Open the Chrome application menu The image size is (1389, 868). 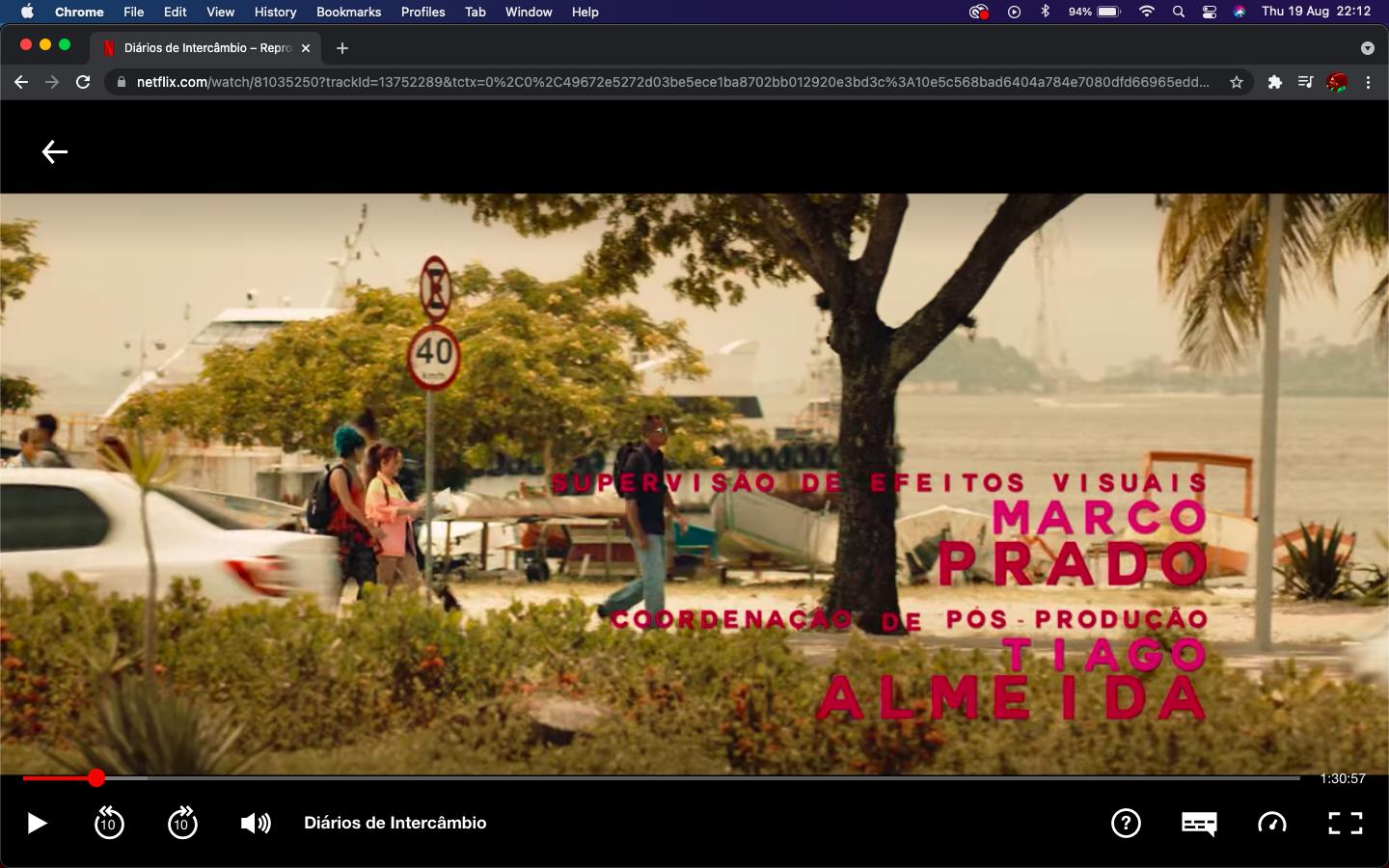coord(79,12)
